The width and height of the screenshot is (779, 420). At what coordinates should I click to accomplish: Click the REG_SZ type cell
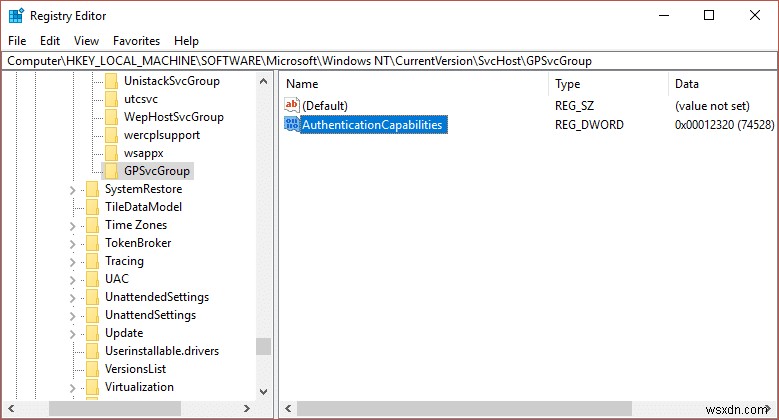pyautogui.click(x=574, y=106)
